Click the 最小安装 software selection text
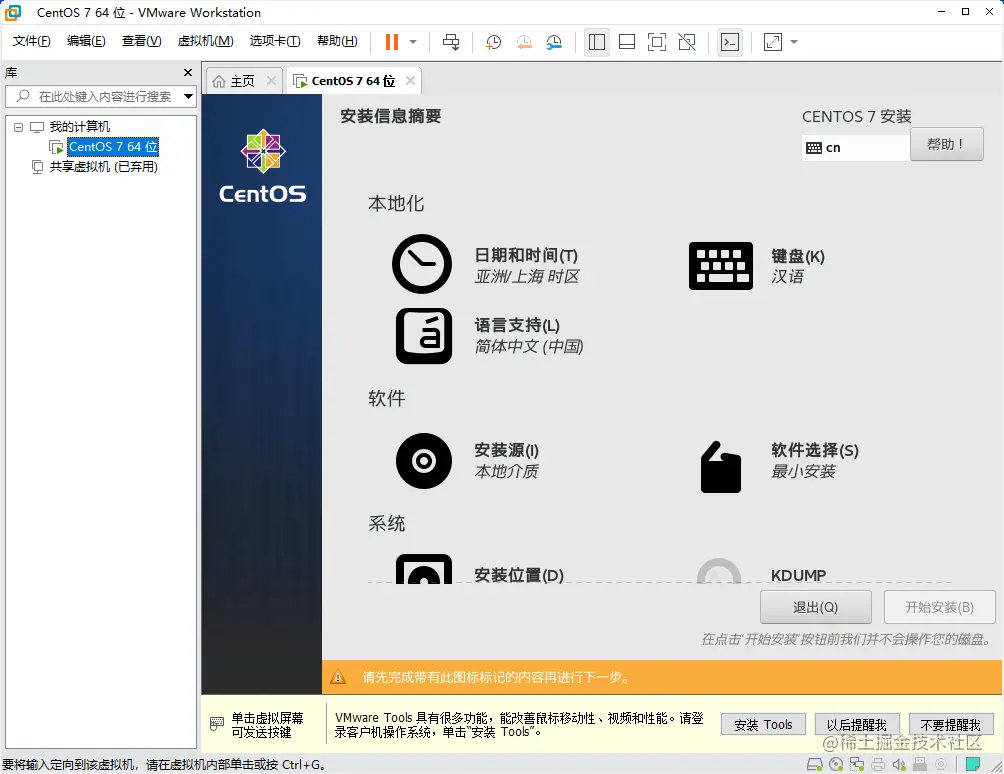 (803, 472)
